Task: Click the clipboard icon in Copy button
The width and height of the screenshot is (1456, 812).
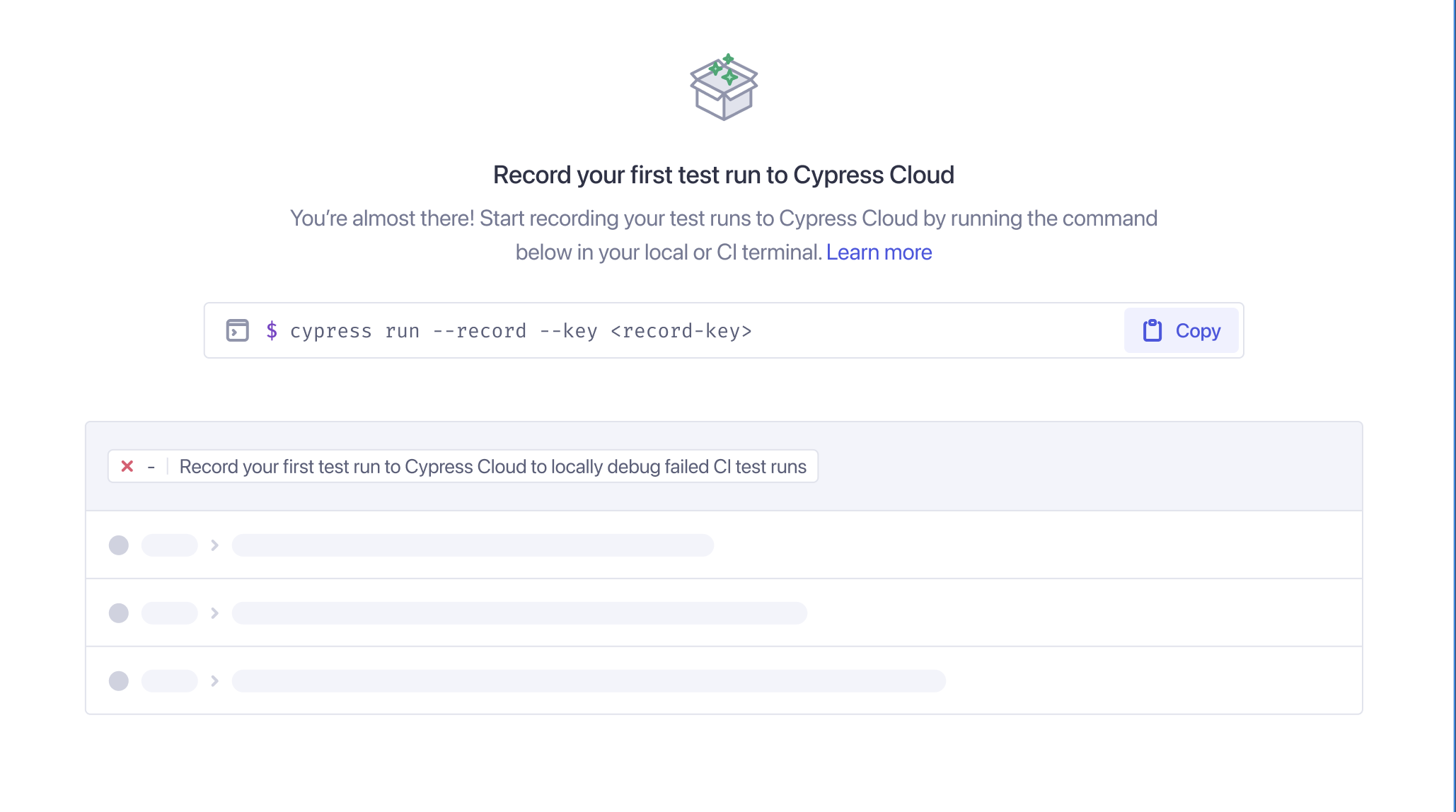Action: [1152, 330]
